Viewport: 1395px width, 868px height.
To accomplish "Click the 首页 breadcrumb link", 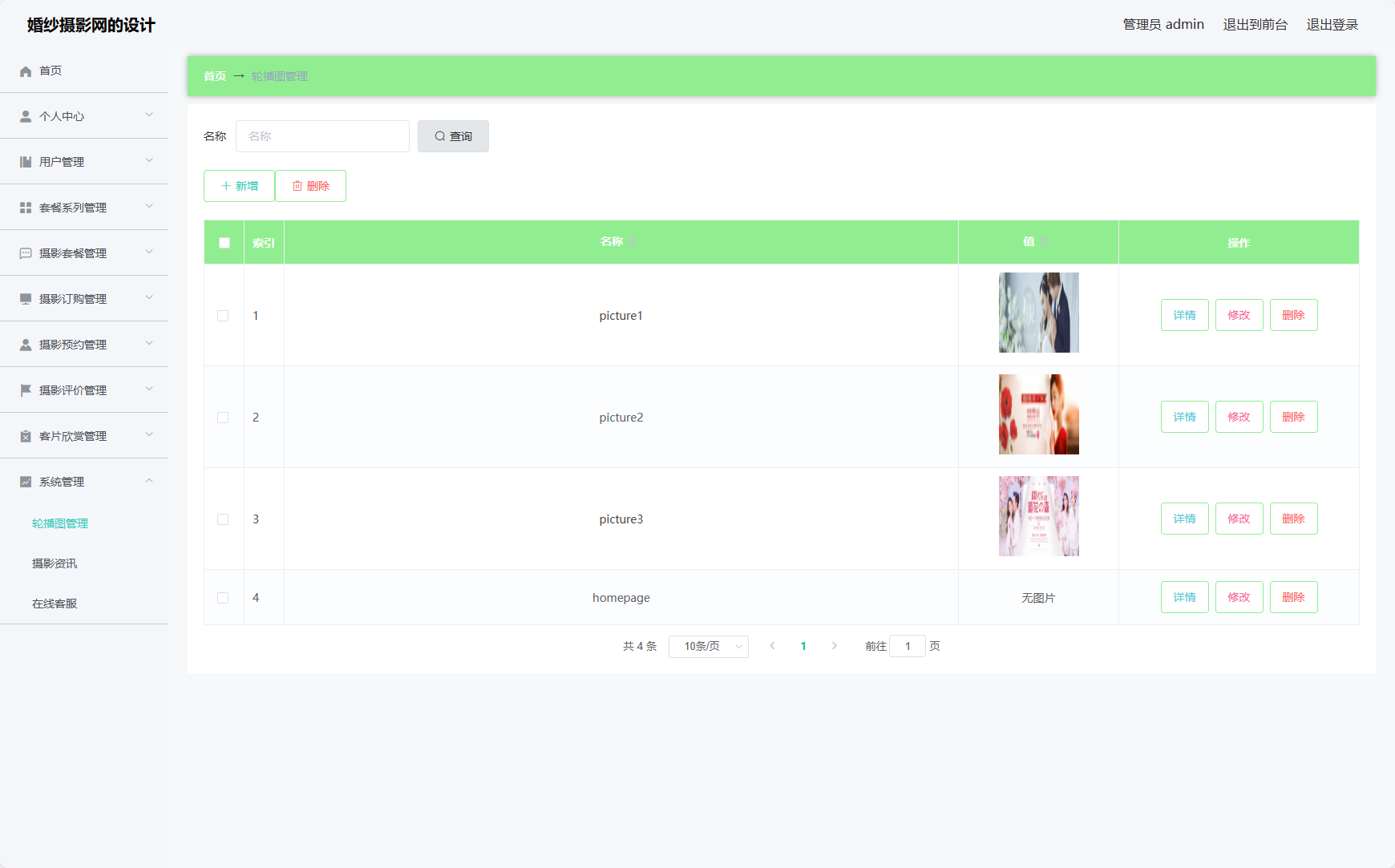I will point(215,76).
